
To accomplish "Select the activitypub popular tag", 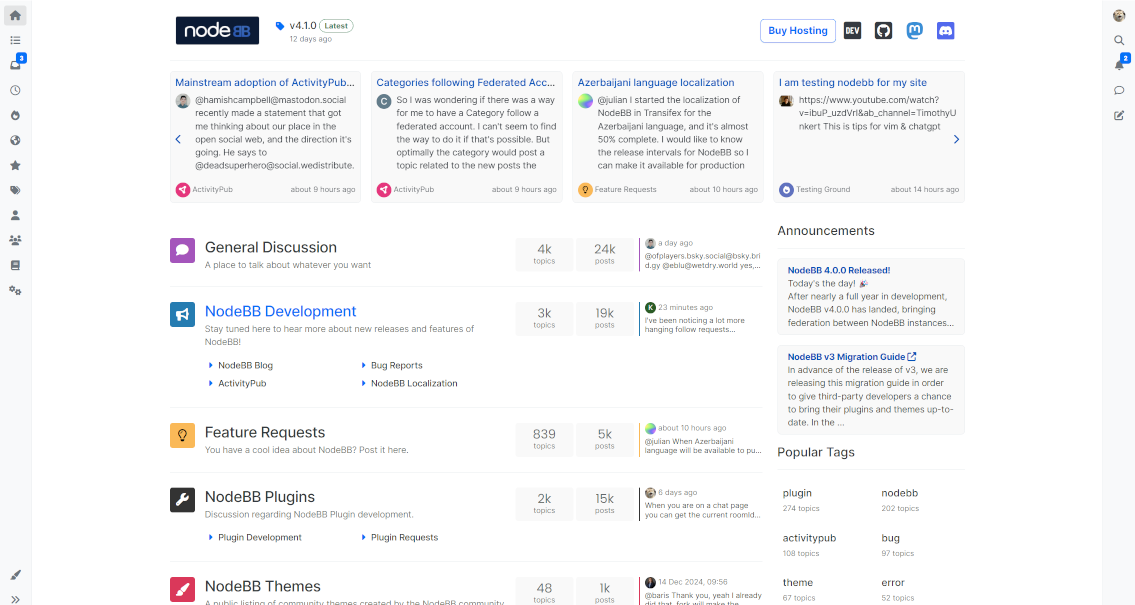I will click(809, 538).
